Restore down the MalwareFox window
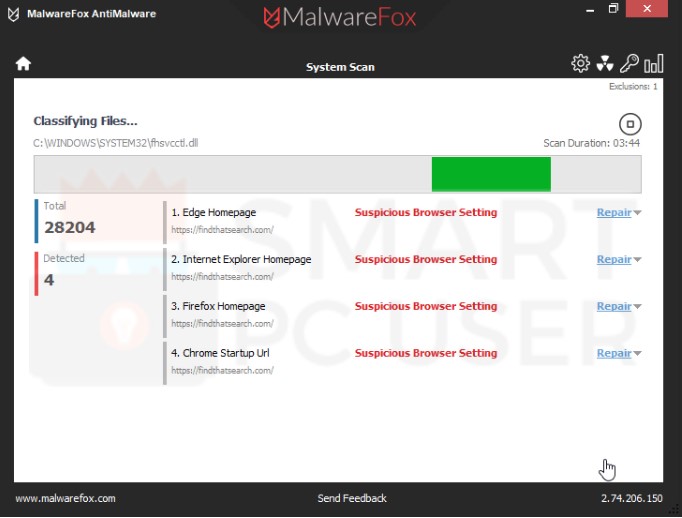This screenshot has height=518, width=682. (613, 9)
